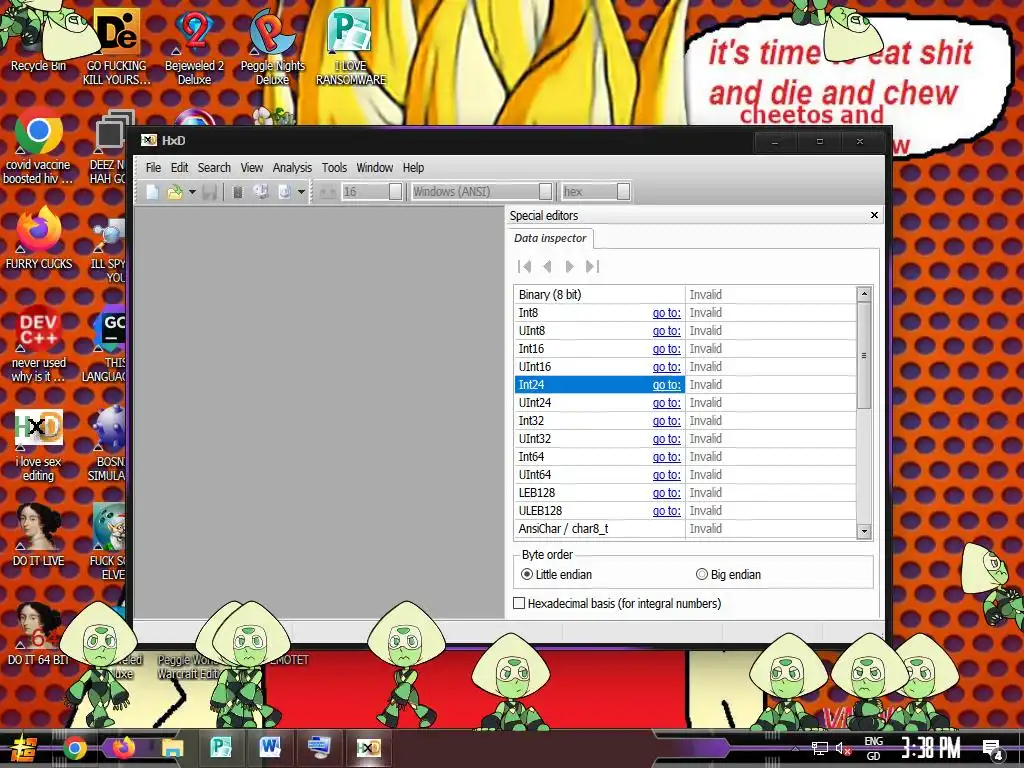Select the Binary (8 bit) row
Screen dimensions: 1024x768
[685, 295]
